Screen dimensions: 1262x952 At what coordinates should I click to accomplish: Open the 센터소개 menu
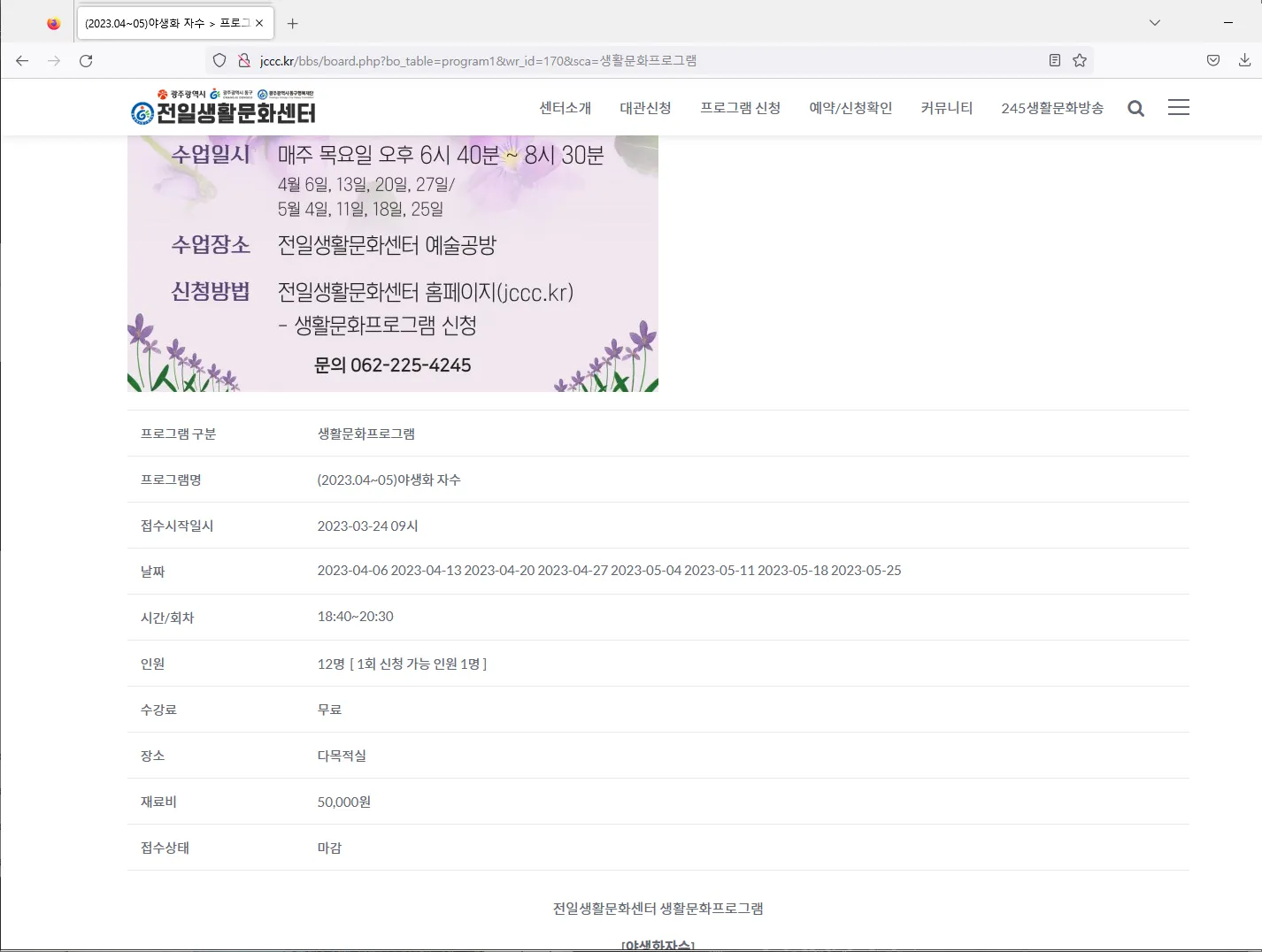point(566,108)
